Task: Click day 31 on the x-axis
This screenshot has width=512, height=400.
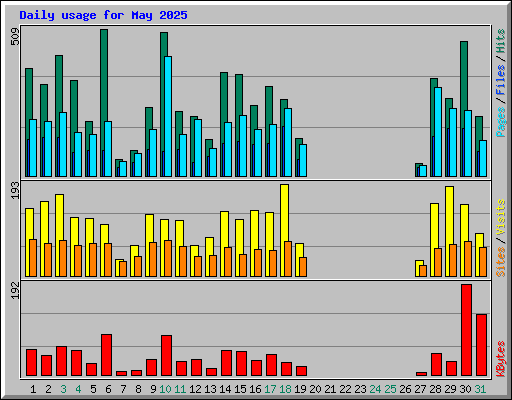Action: [x=480, y=389]
